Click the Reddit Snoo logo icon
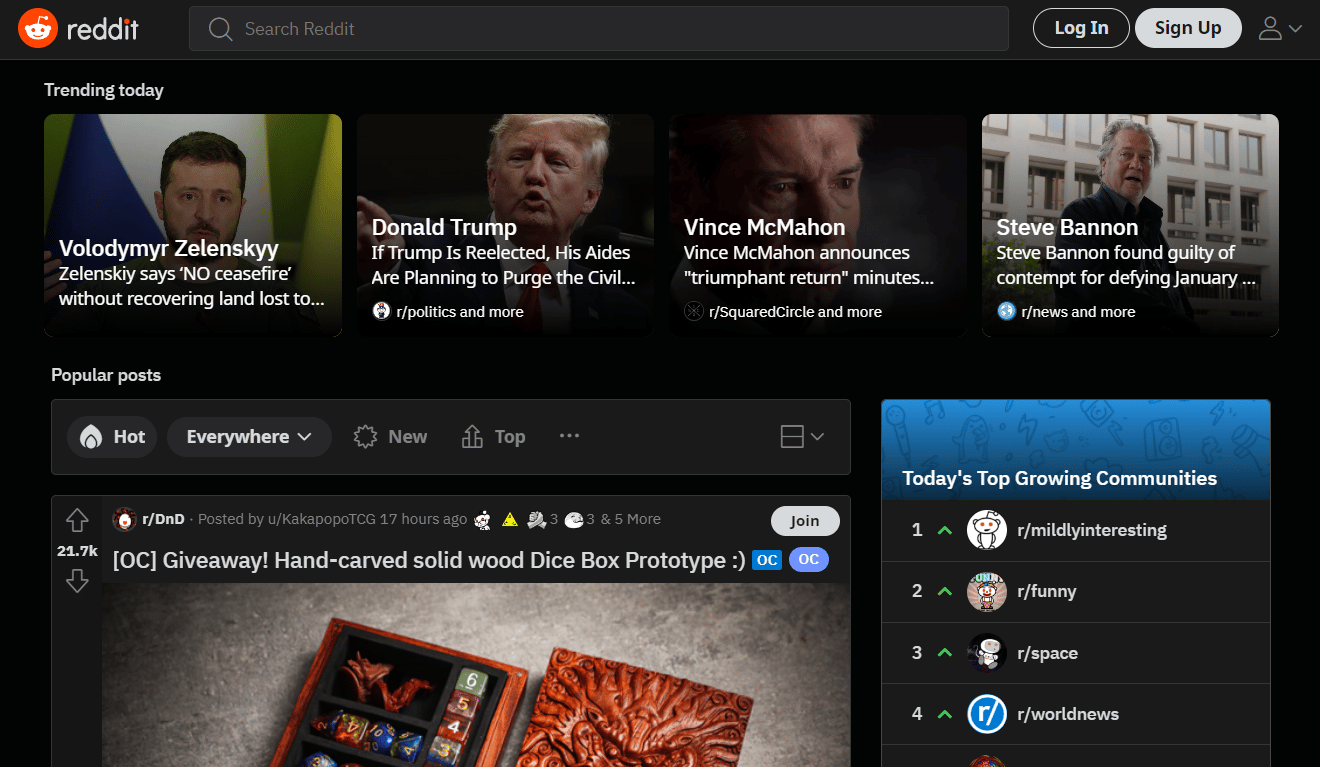The width and height of the screenshot is (1320, 767). (38, 28)
